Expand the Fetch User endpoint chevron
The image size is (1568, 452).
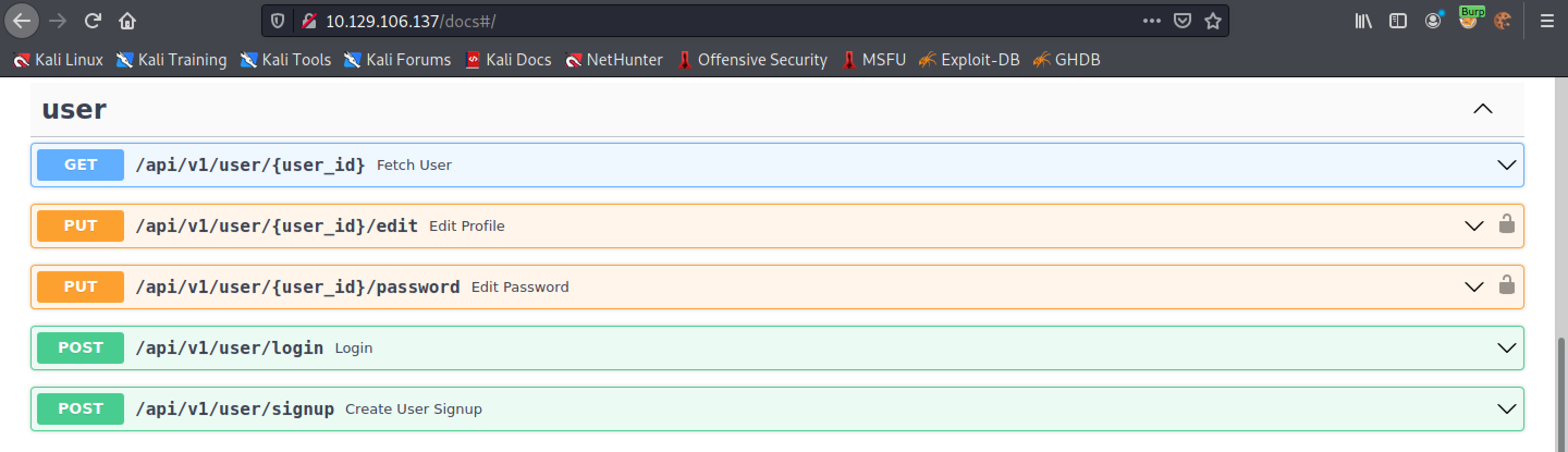coord(1506,165)
